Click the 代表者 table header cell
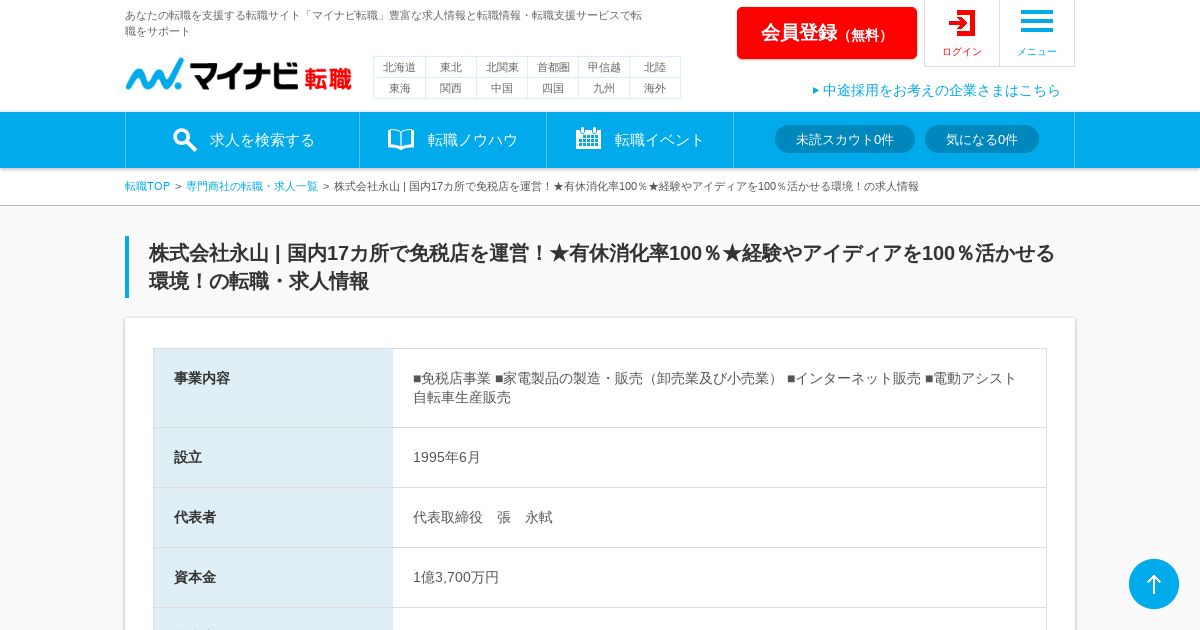This screenshot has height=630, width=1200. click(273, 518)
